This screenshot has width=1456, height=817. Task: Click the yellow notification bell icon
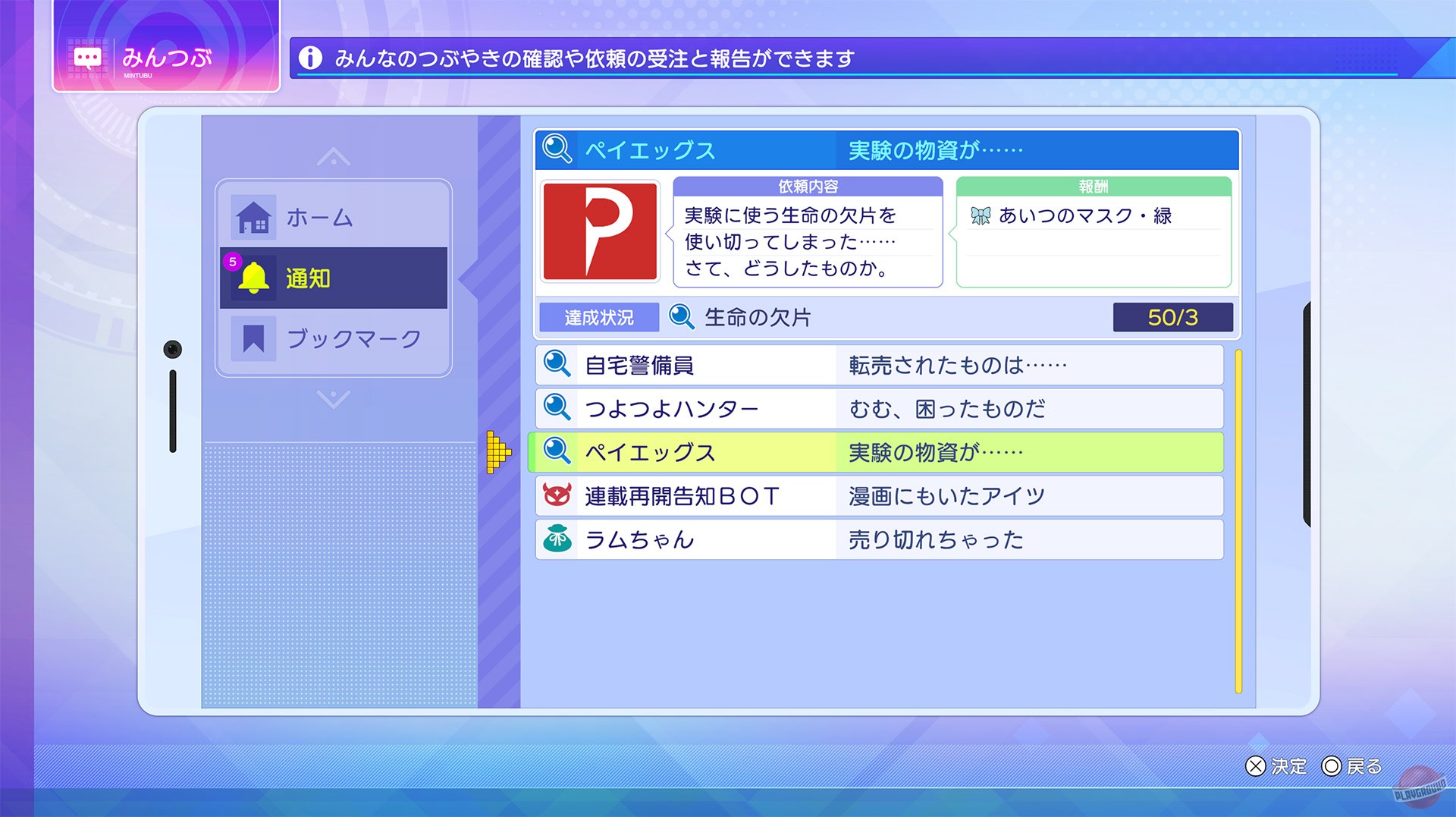254,278
